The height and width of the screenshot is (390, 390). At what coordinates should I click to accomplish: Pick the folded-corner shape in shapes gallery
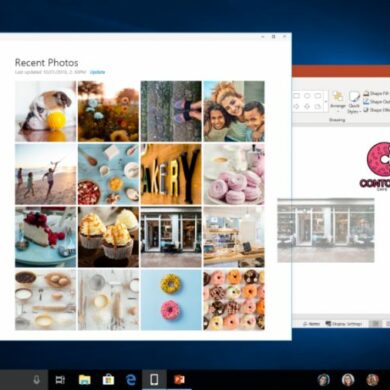pyautogui.click(x=318, y=107)
